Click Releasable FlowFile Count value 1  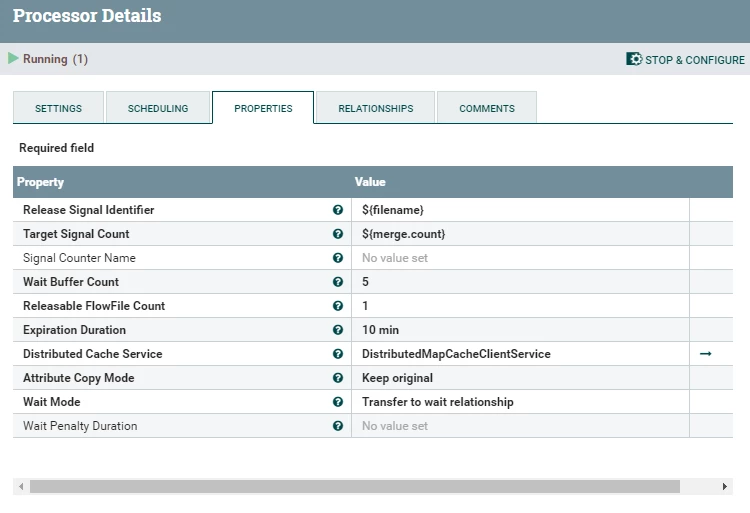(x=520, y=306)
